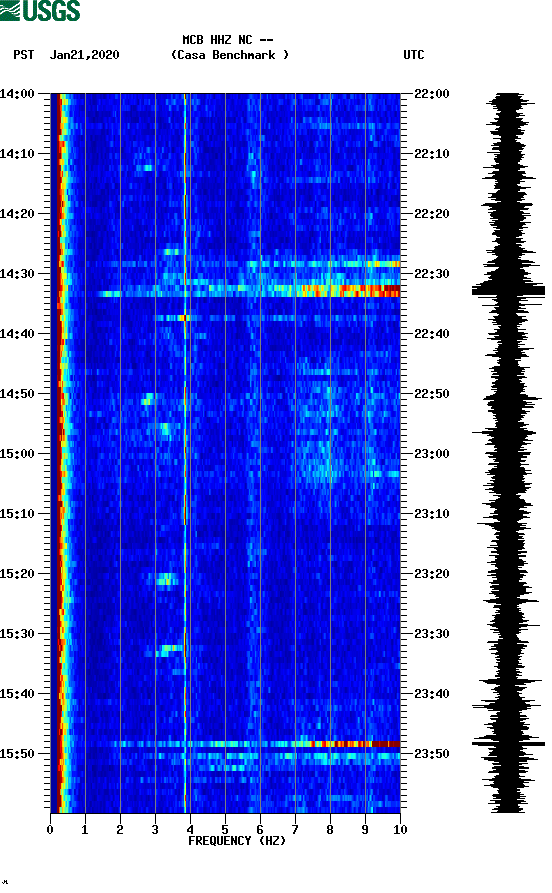
Task: Click the 5 Hz frequency tick label
Action: point(225,829)
